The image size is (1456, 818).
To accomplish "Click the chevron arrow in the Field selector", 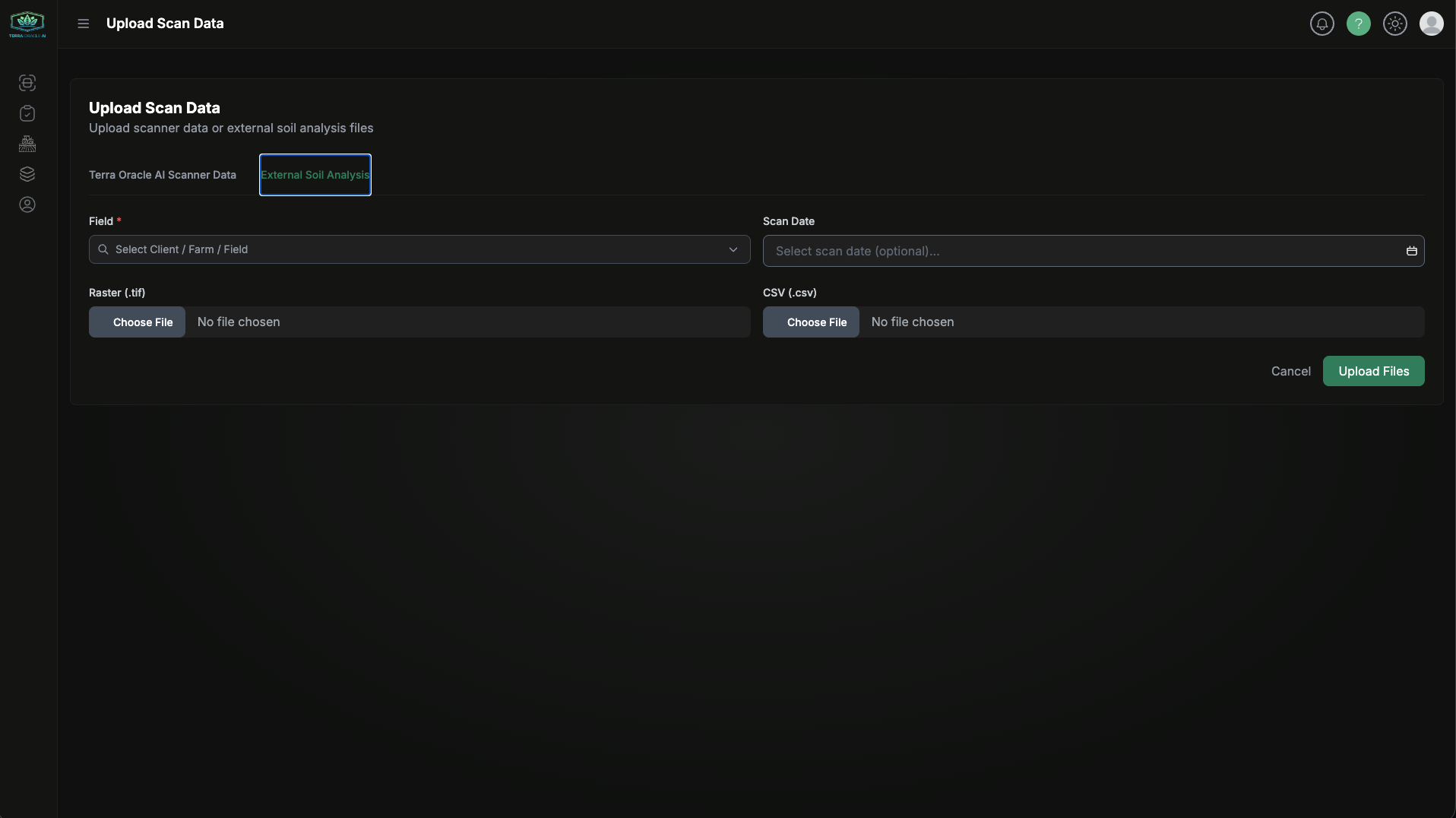I will [x=733, y=249].
